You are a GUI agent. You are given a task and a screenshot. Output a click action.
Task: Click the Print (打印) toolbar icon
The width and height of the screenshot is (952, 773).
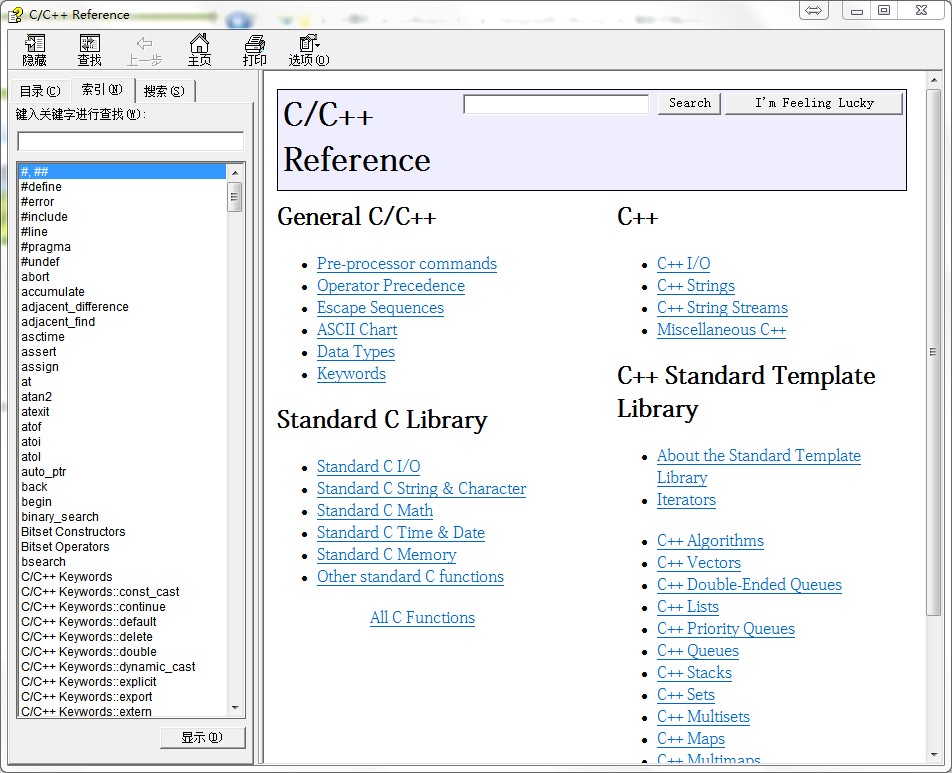254,49
